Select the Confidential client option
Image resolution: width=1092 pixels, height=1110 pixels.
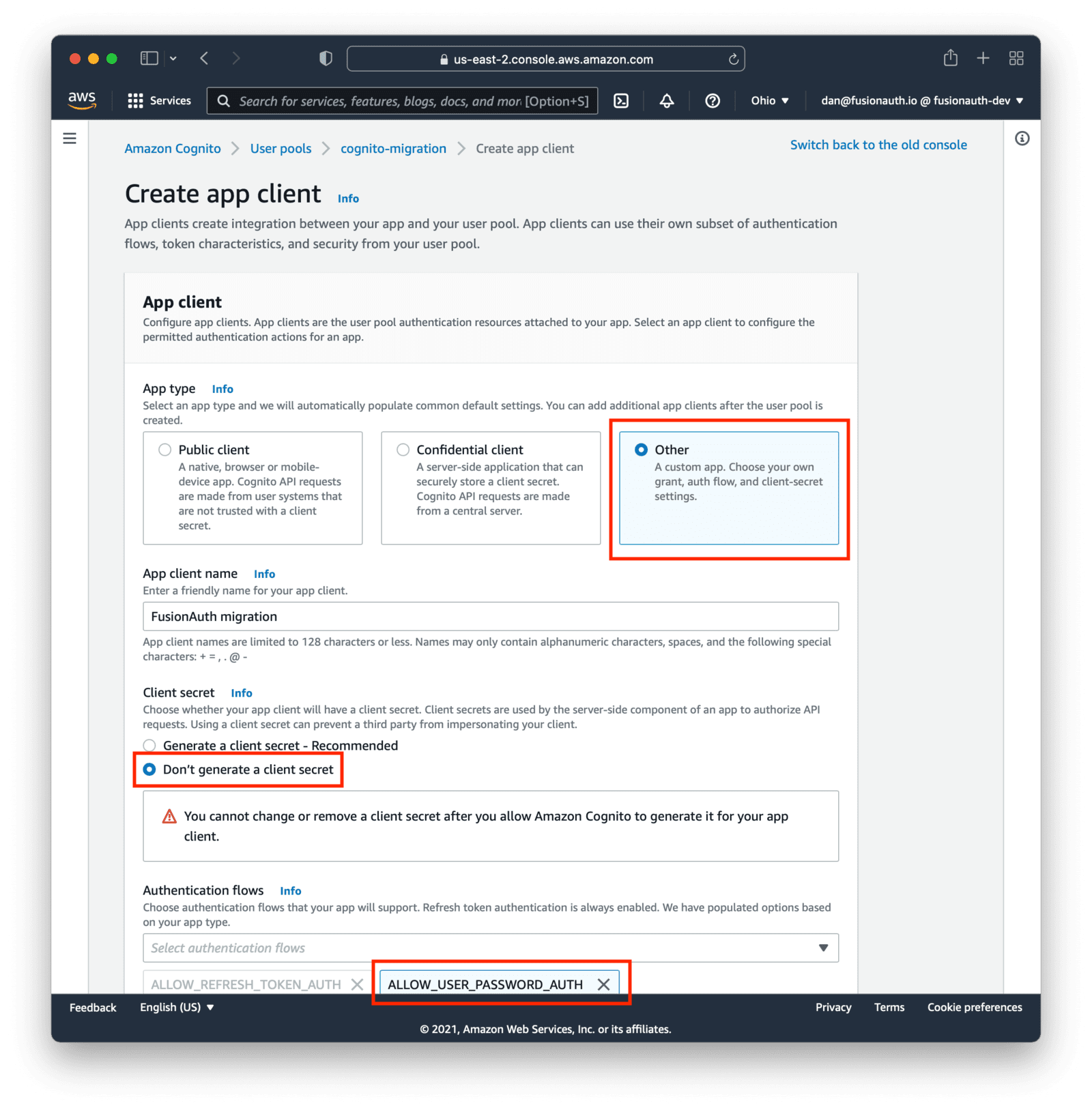coord(402,450)
